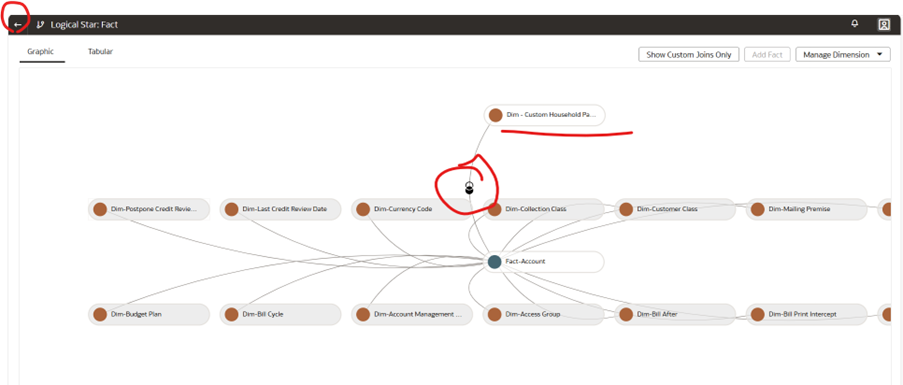This screenshot has width=903, height=385.
Task: Click the Fact-Account blue circle icon
Action: [494, 262]
